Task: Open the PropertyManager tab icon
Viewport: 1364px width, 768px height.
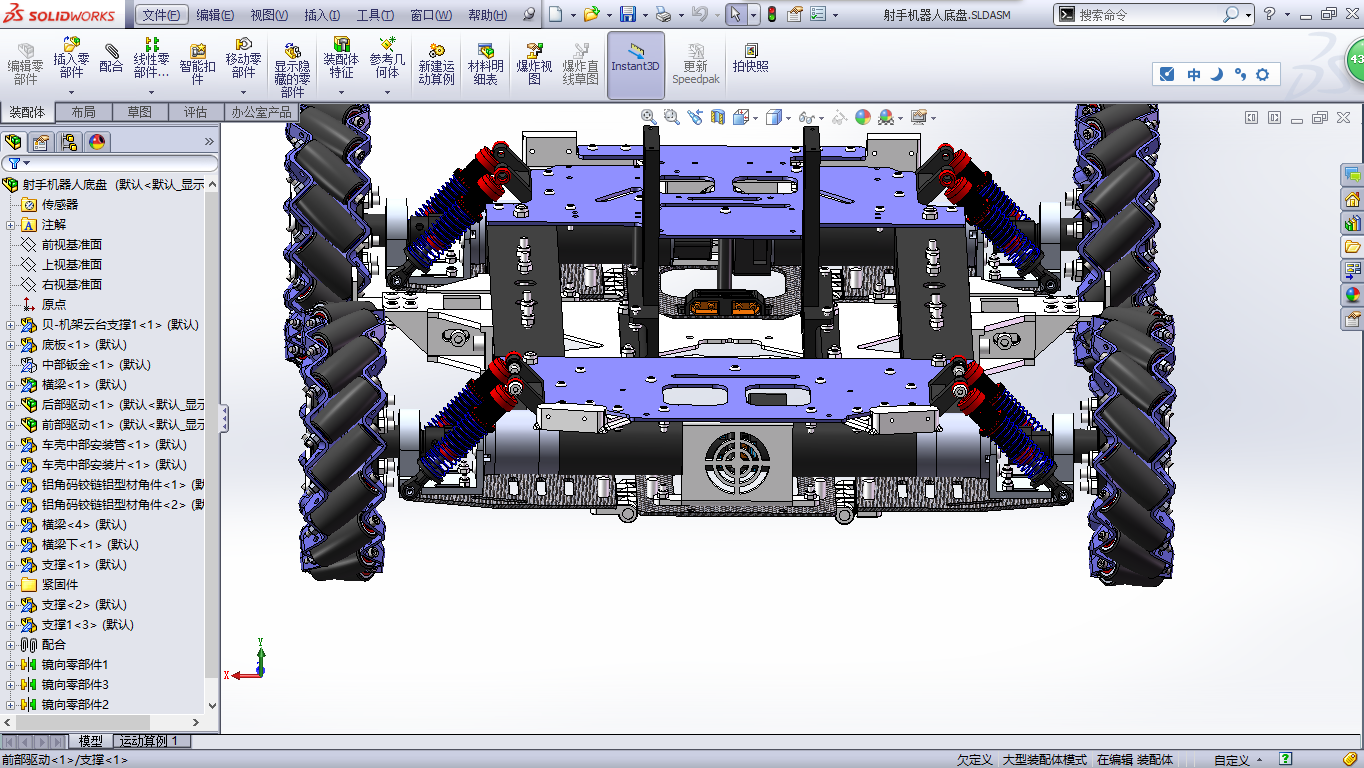Action: pyautogui.click(x=41, y=142)
